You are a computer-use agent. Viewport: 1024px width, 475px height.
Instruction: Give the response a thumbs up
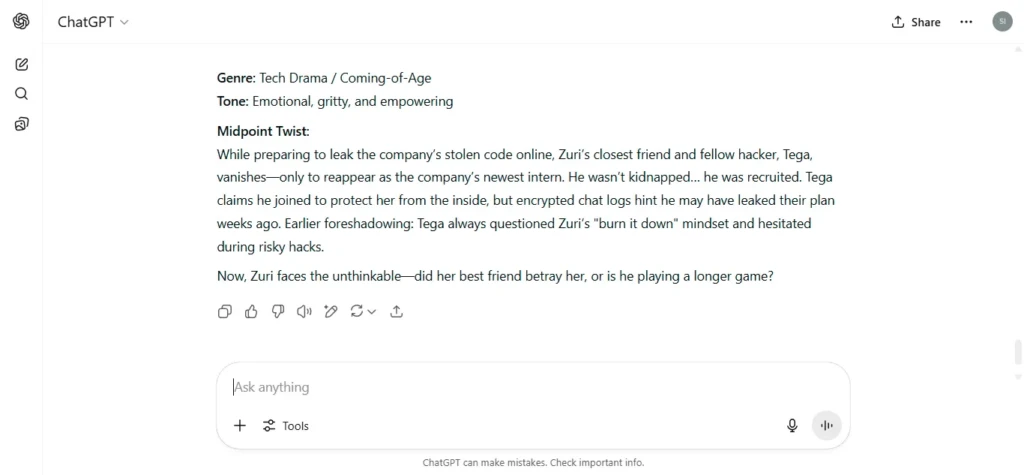click(251, 312)
